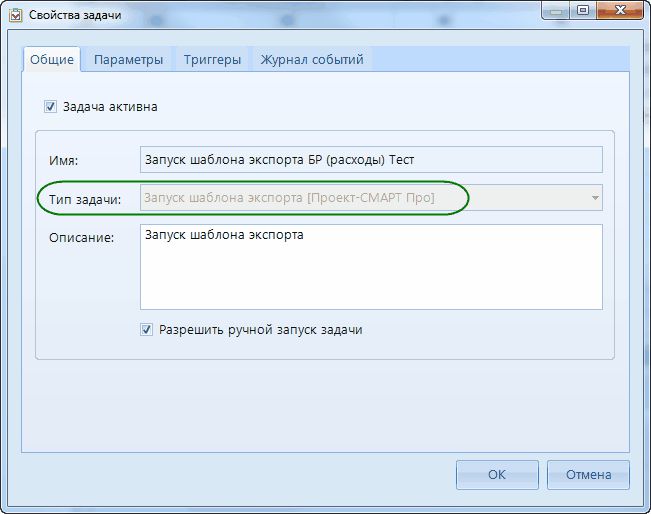Focus the Описание text area
The height and width of the screenshot is (514, 651).
(370, 267)
